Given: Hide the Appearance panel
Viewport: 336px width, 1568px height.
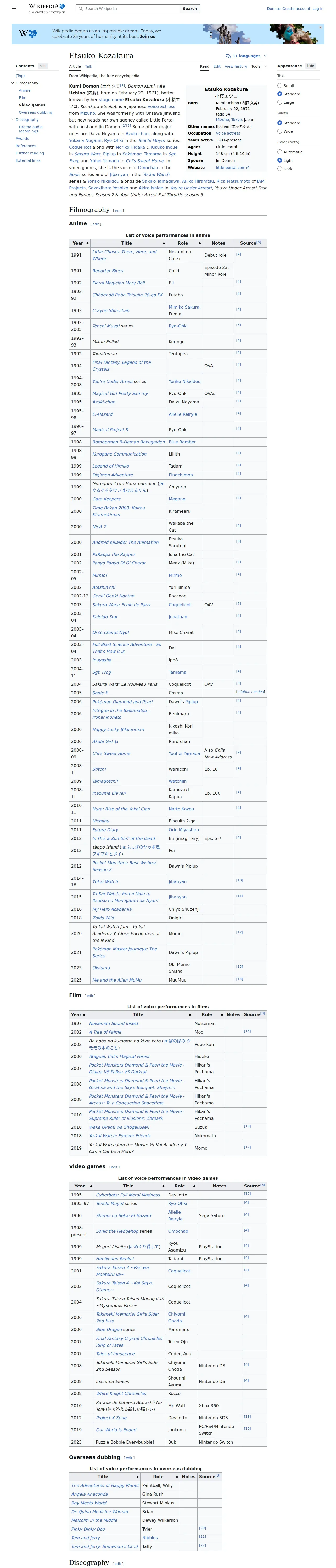Looking at the screenshot, I should (x=310, y=66).
